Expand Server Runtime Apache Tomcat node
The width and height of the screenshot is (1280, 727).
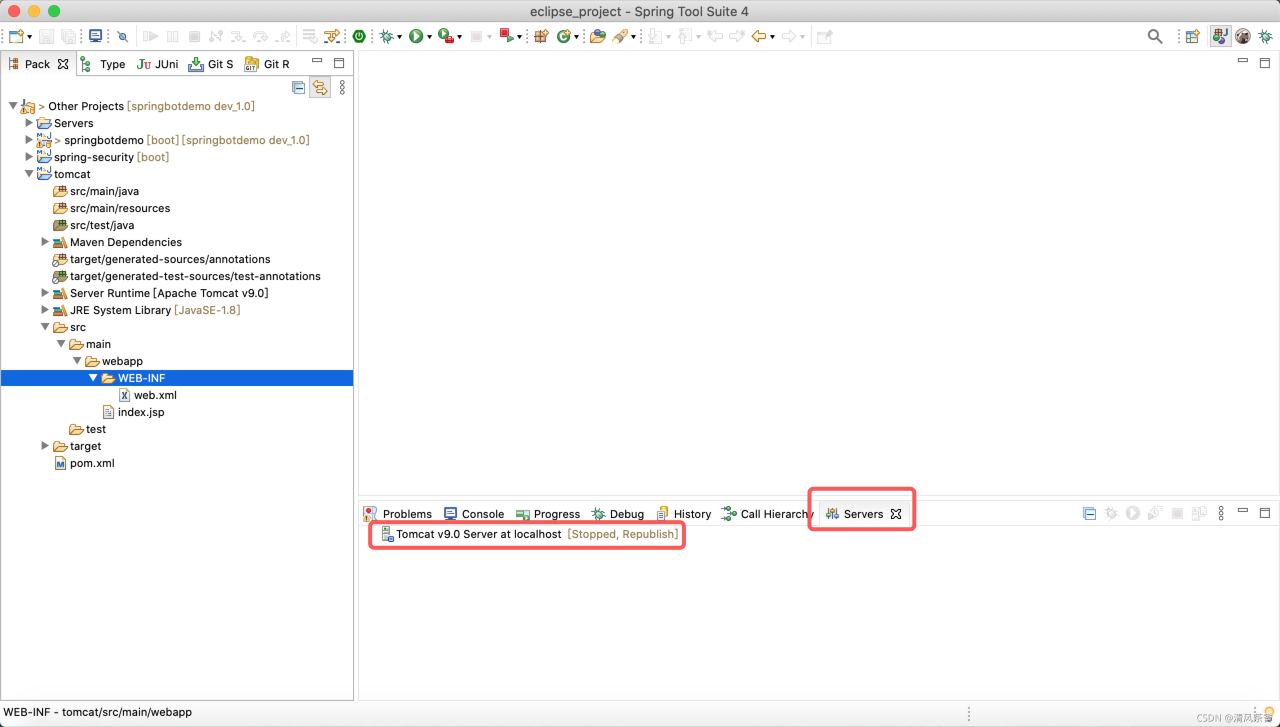tap(45, 293)
